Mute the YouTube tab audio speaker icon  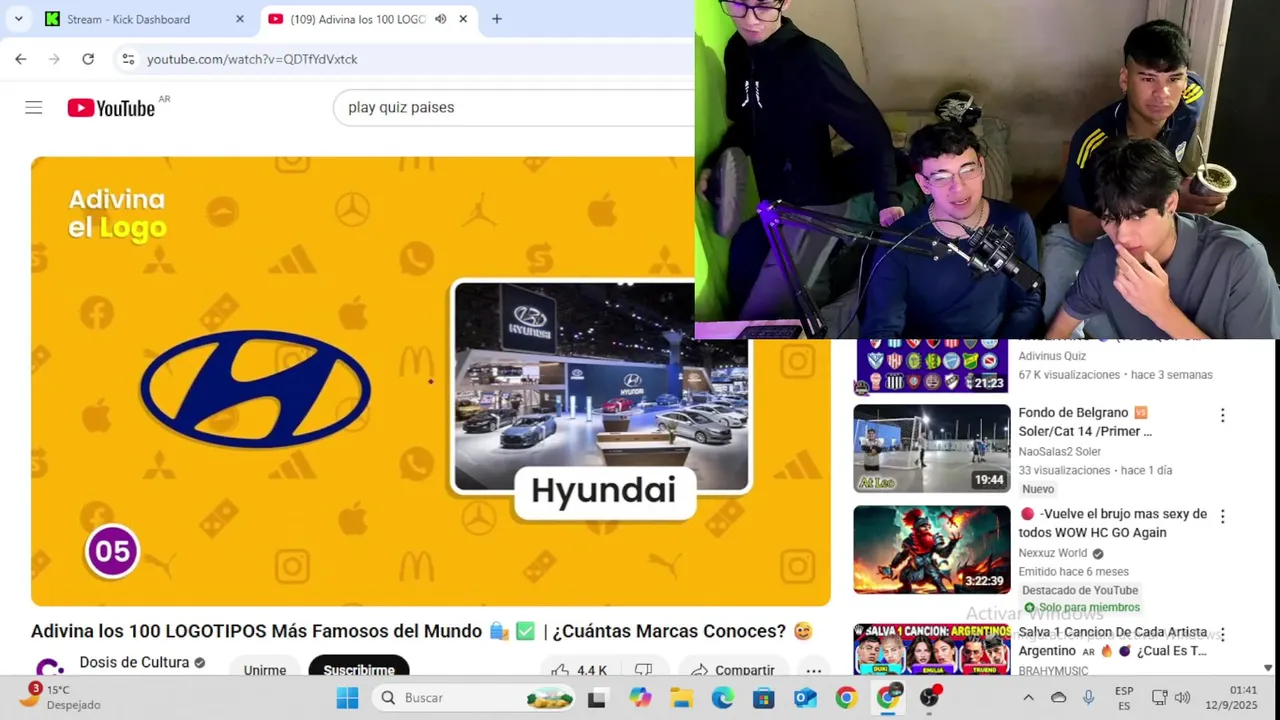[x=440, y=19]
